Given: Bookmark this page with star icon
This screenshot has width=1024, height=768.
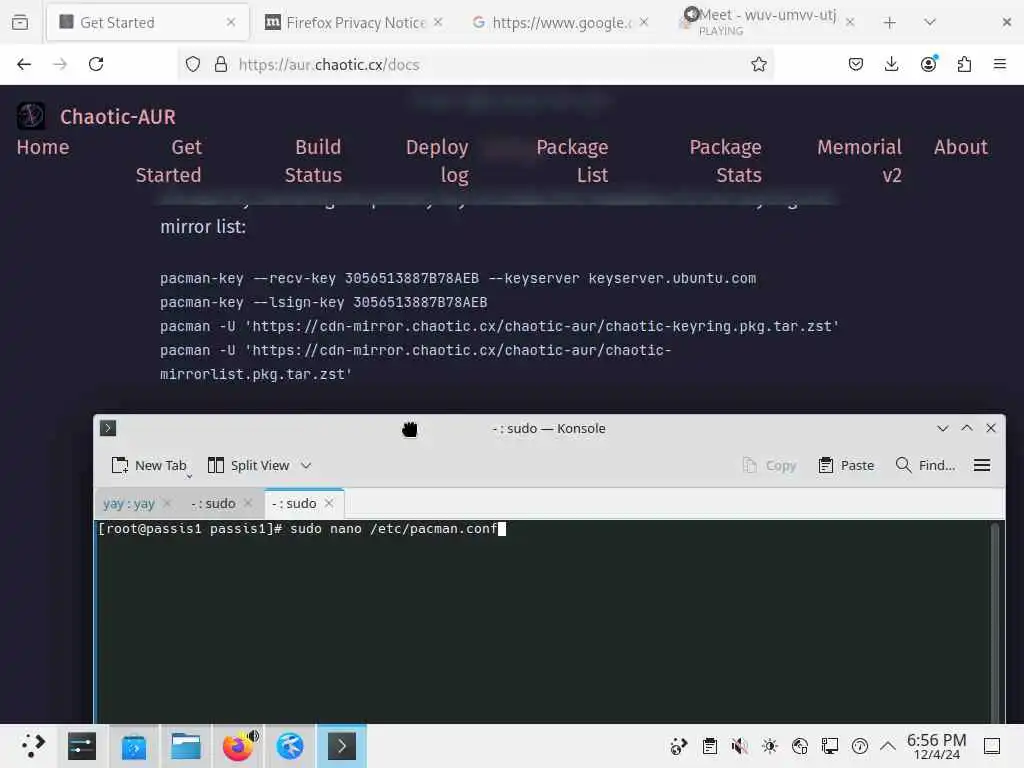Looking at the screenshot, I should coord(758,64).
